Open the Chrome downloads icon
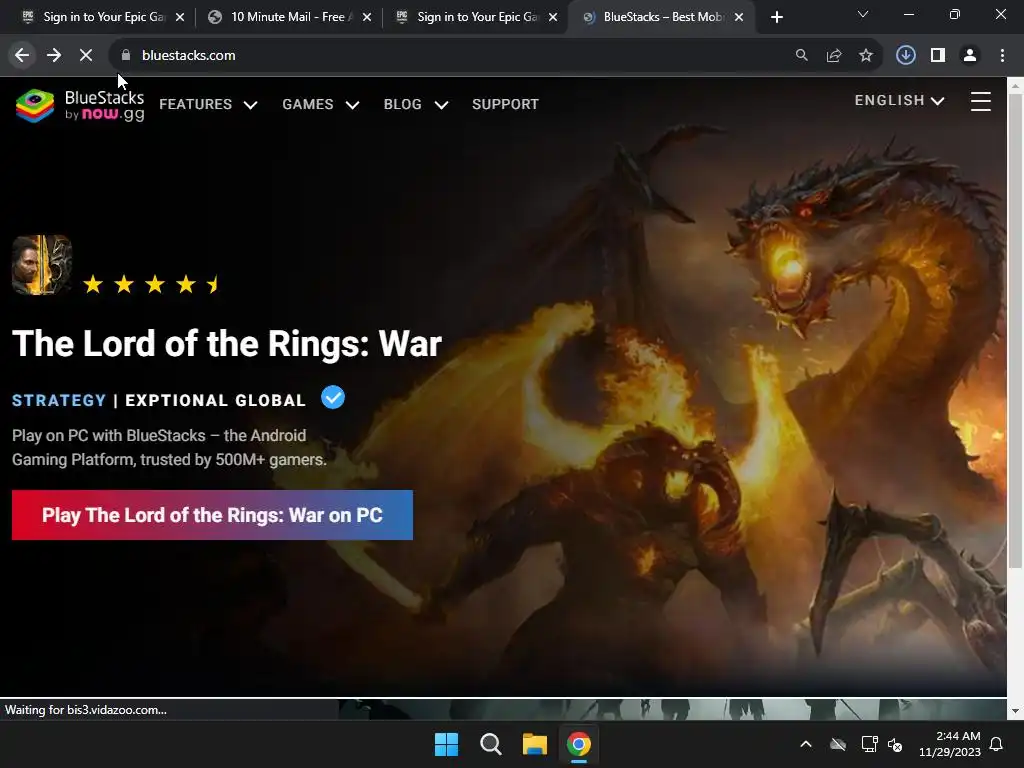Image resolution: width=1024 pixels, height=768 pixels. [x=906, y=56]
